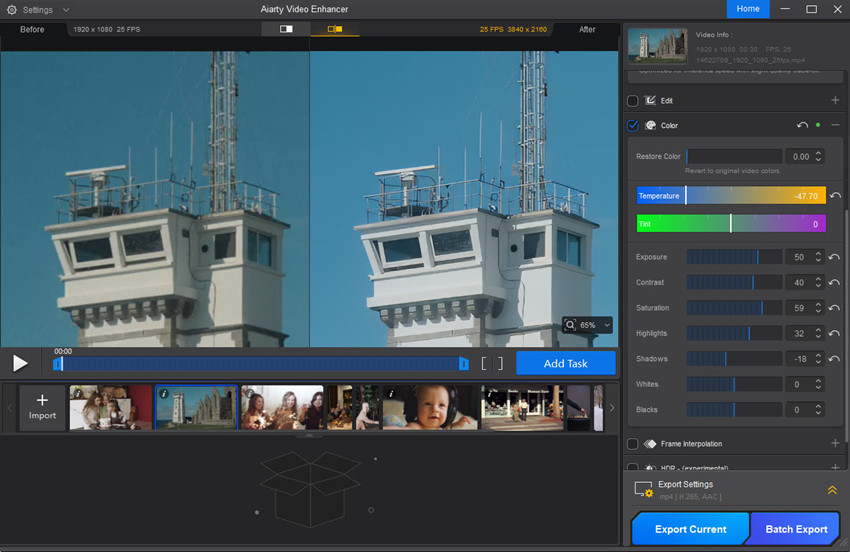Screen dimensions: 850x552
Task: Uncheck the Color checkbox
Action: 632,126
